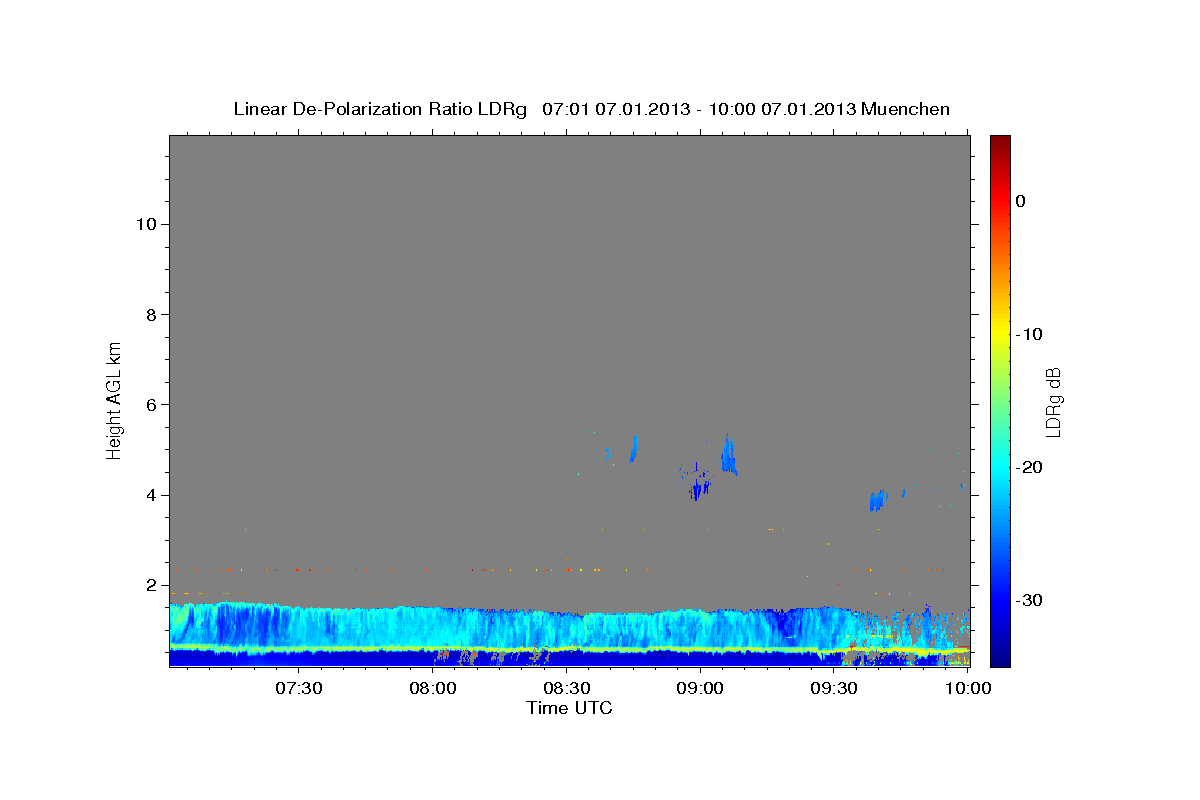Click the 'LDRg dB' colorbar label
Screen dimensions: 1200x800
(x=1052, y=402)
